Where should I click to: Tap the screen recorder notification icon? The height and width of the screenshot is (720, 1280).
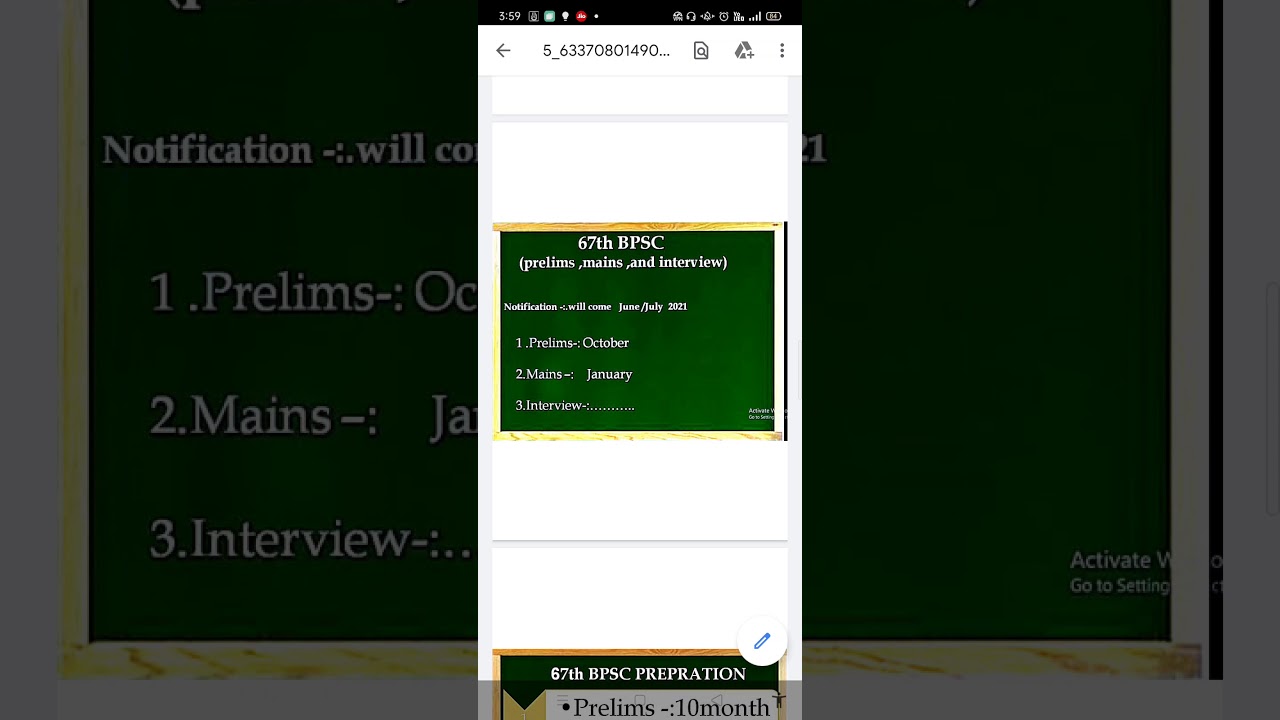coord(533,16)
